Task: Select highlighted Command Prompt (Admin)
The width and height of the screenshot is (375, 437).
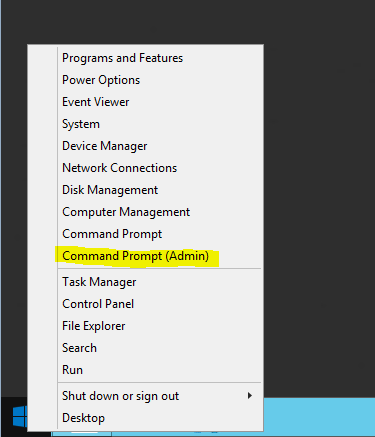Action: (x=135, y=256)
